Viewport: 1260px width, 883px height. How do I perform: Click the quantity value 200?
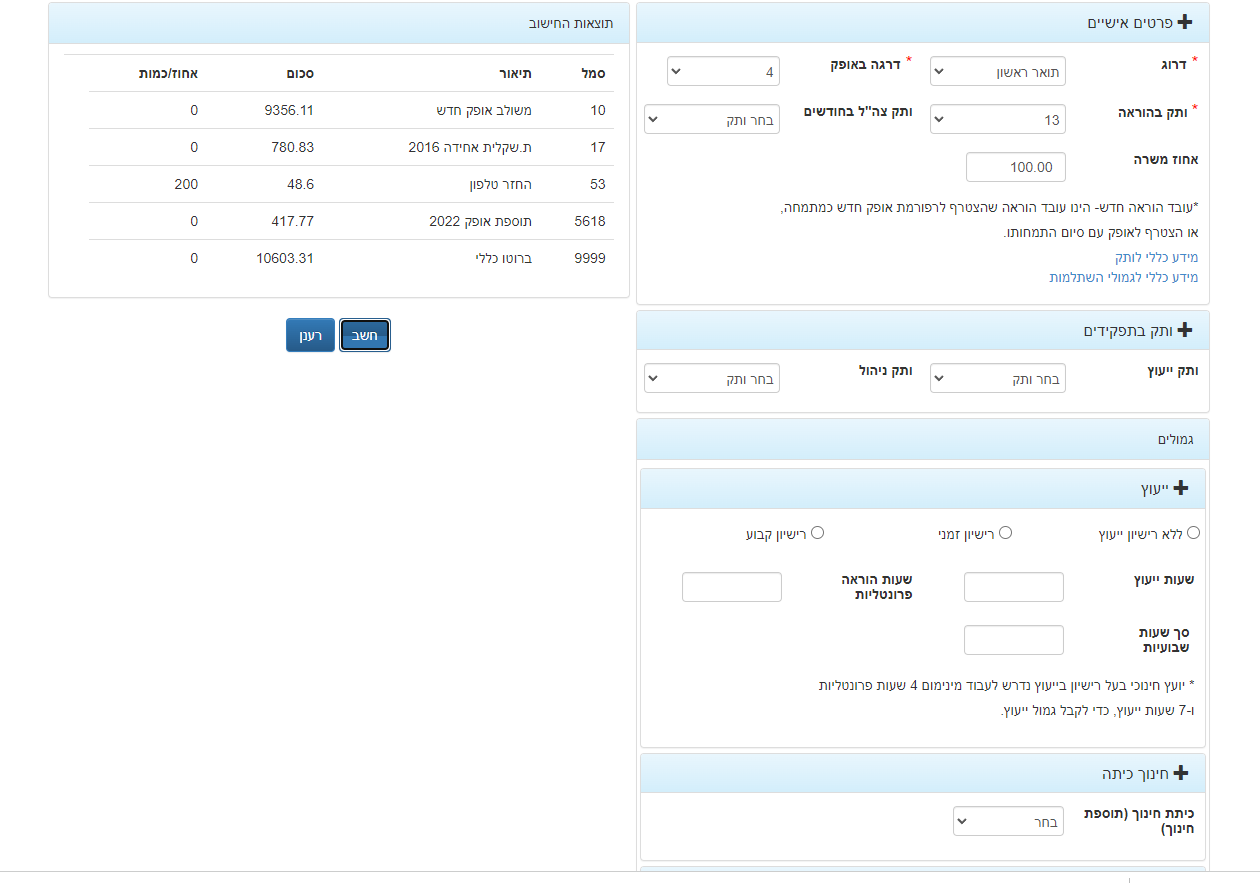click(x=186, y=184)
